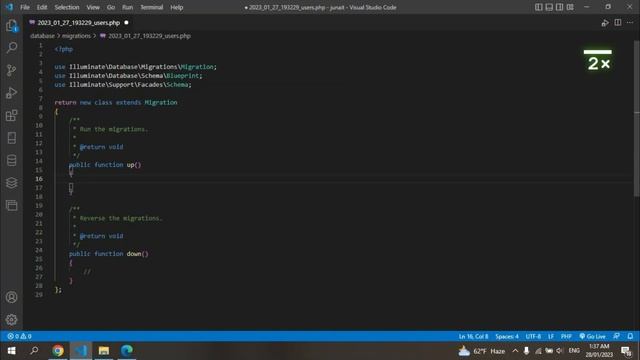Toggle the bottom panel layout icon
This screenshot has width=640, height=360.
[549, 7]
